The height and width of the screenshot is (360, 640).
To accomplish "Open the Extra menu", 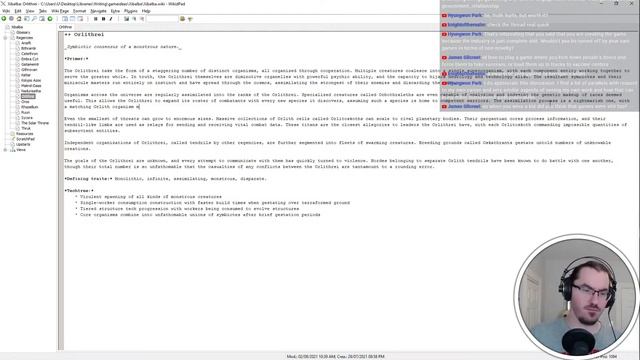I will [115, 11].
